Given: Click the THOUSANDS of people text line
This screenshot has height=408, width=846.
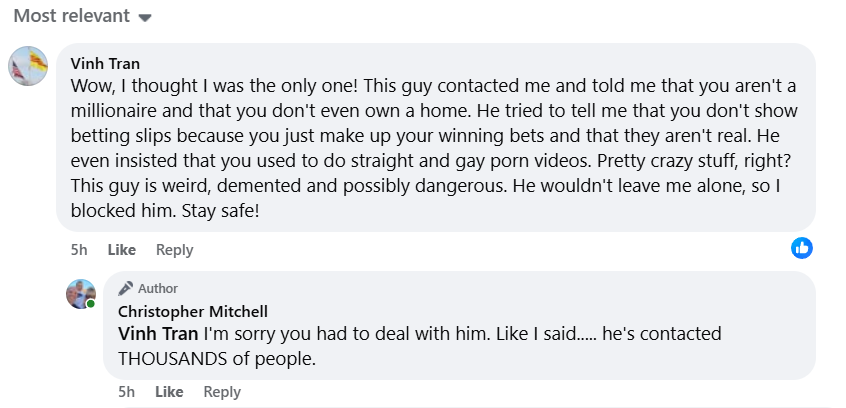Looking at the screenshot, I should [217, 358].
